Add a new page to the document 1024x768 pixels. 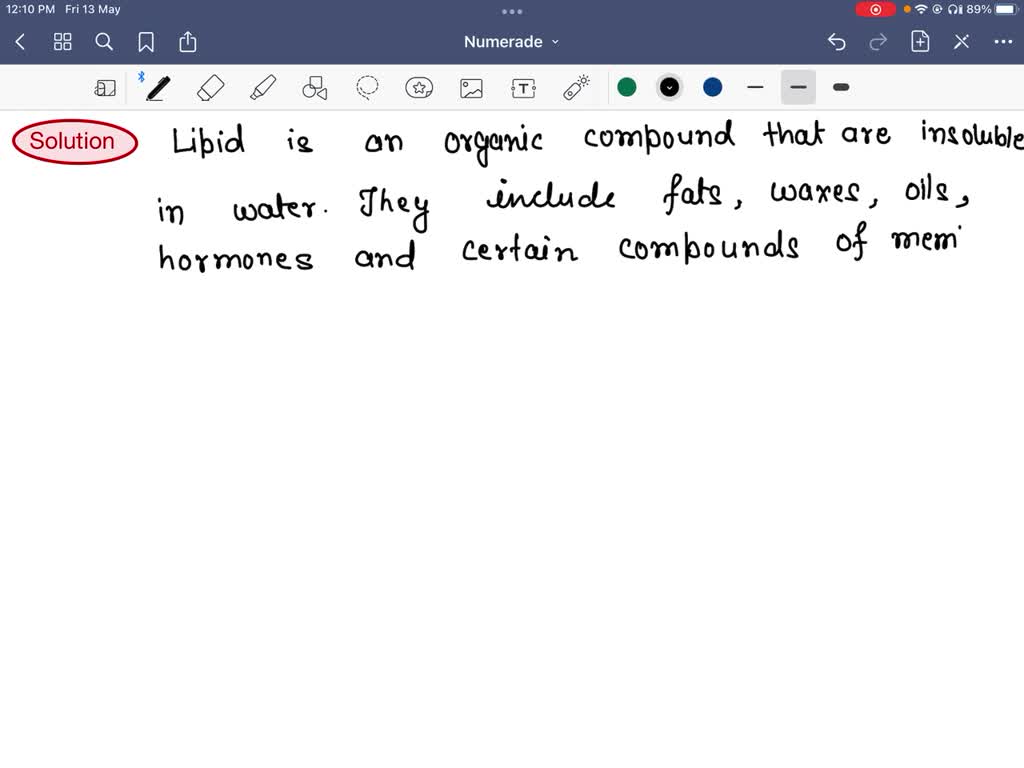919,42
